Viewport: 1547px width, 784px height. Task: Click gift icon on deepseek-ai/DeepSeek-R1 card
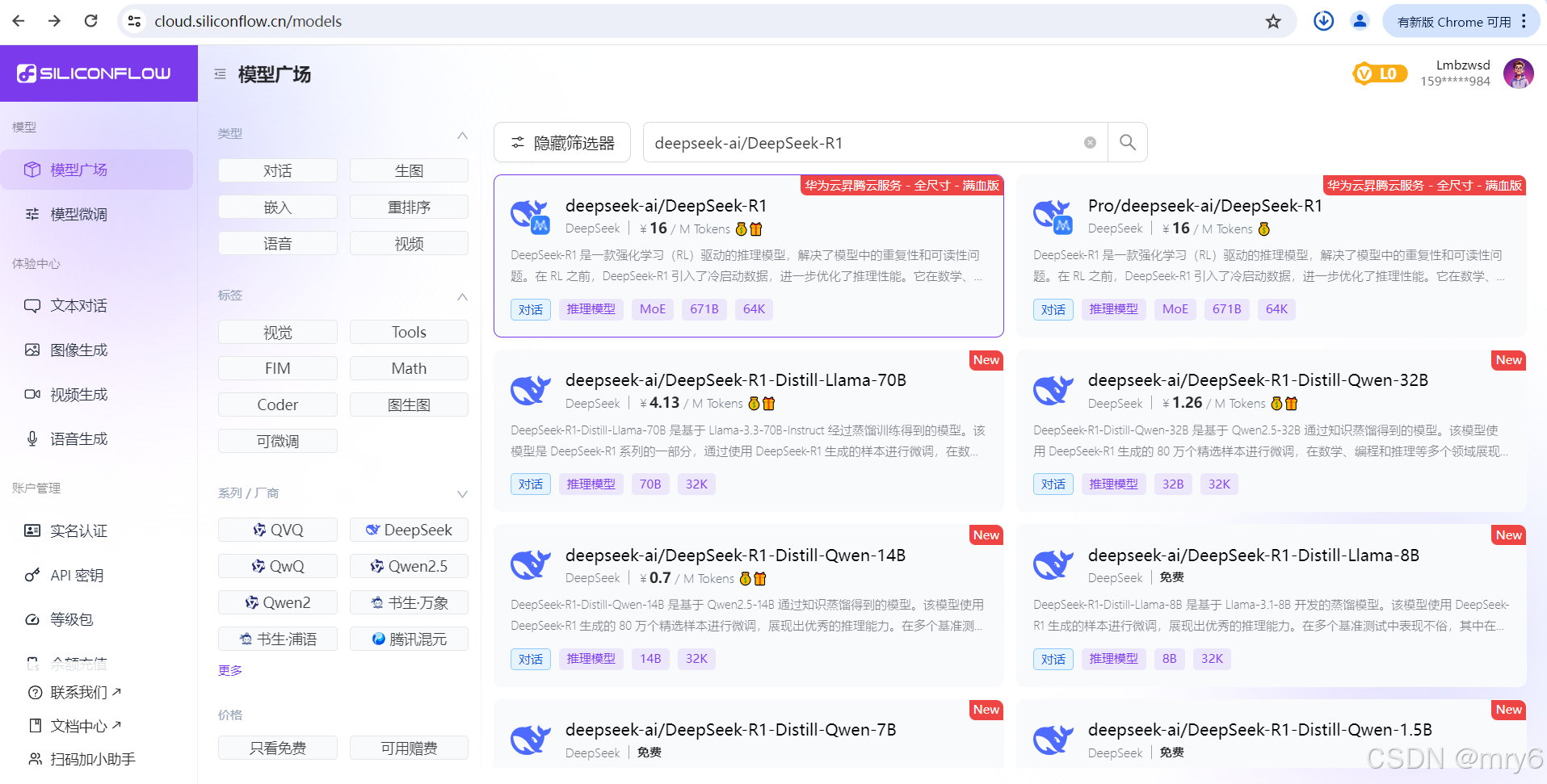click(x=756, y=229)
